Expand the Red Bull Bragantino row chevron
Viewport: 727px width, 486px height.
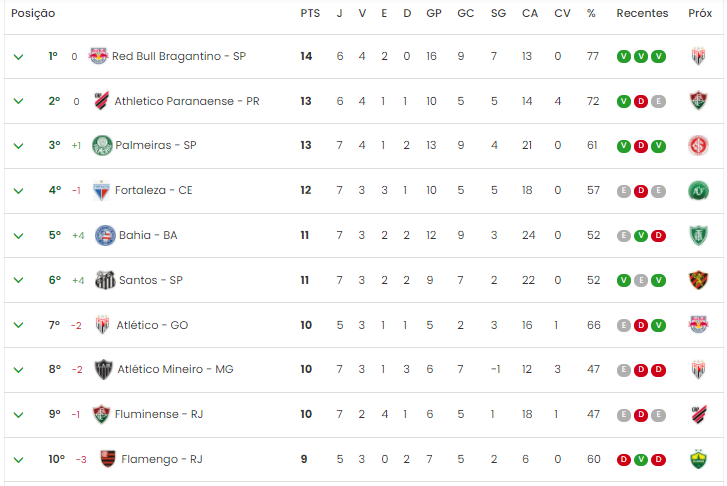19,57
